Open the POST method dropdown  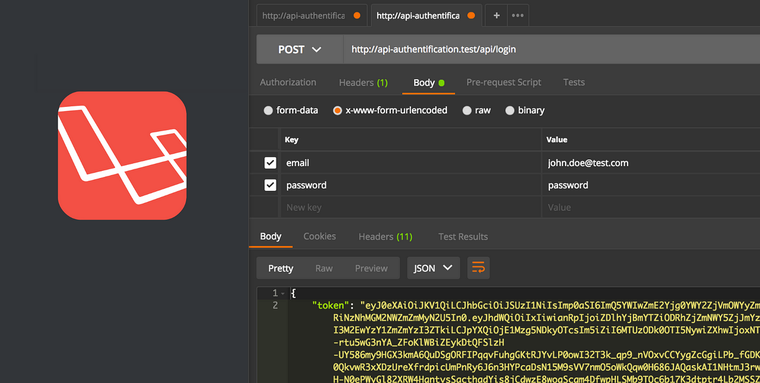click(300, 49)
